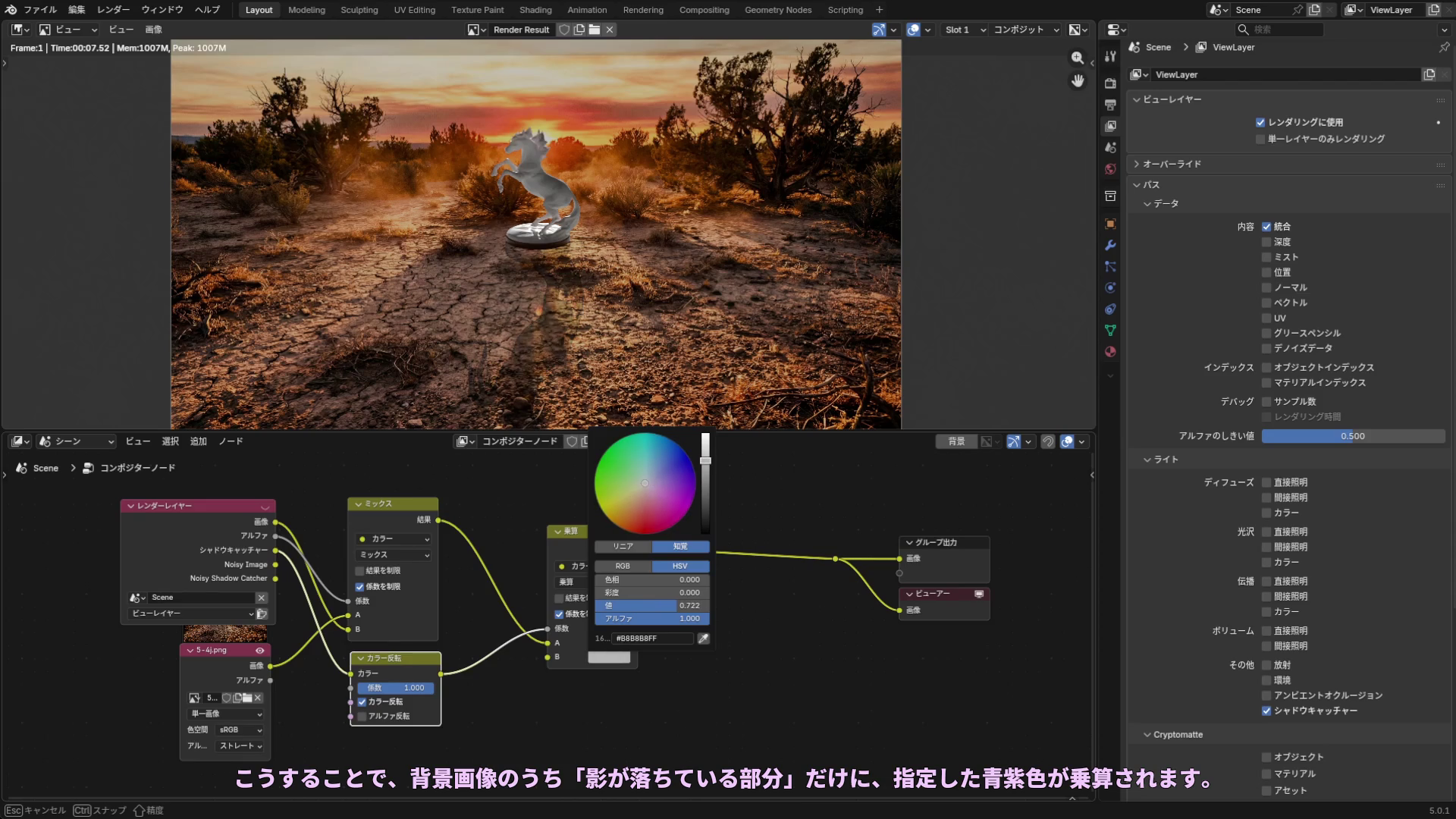This screenshot has width=1456, height=819.
Task: Click the hex color value field
Action: (651, 639)
